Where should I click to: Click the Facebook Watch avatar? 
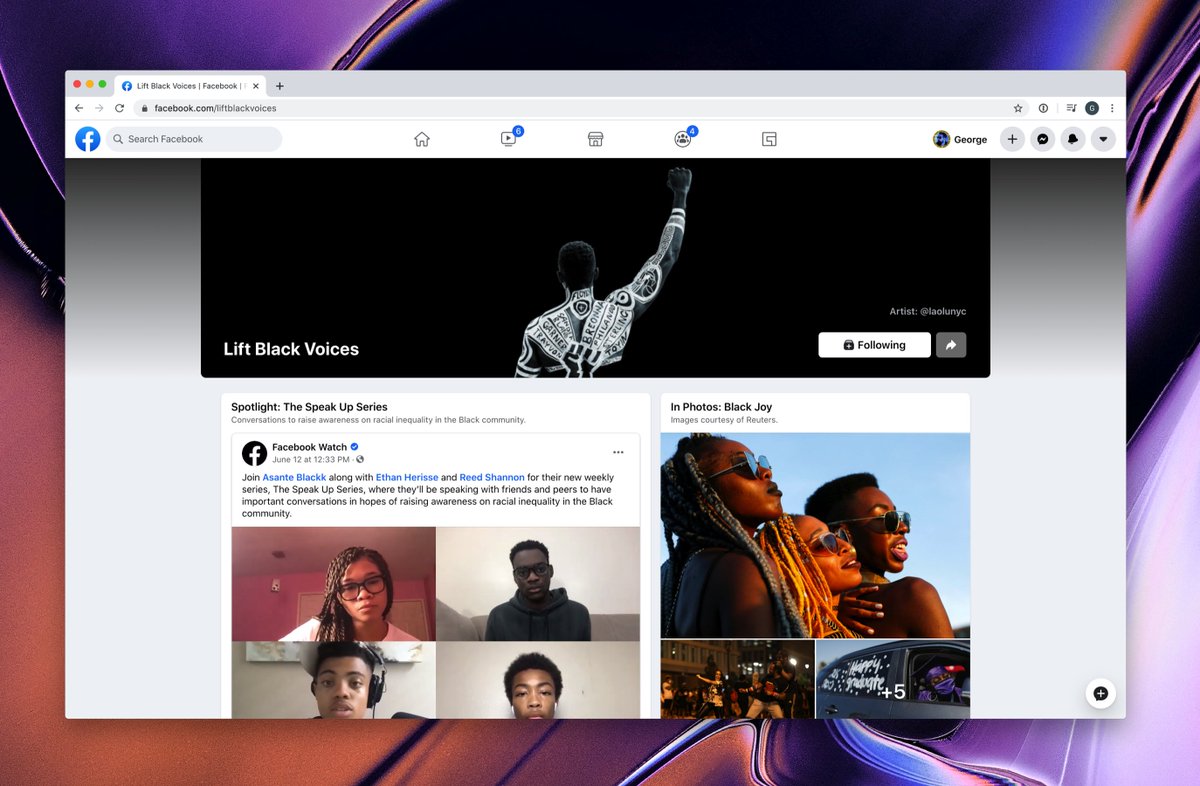(x=254, y=453)
